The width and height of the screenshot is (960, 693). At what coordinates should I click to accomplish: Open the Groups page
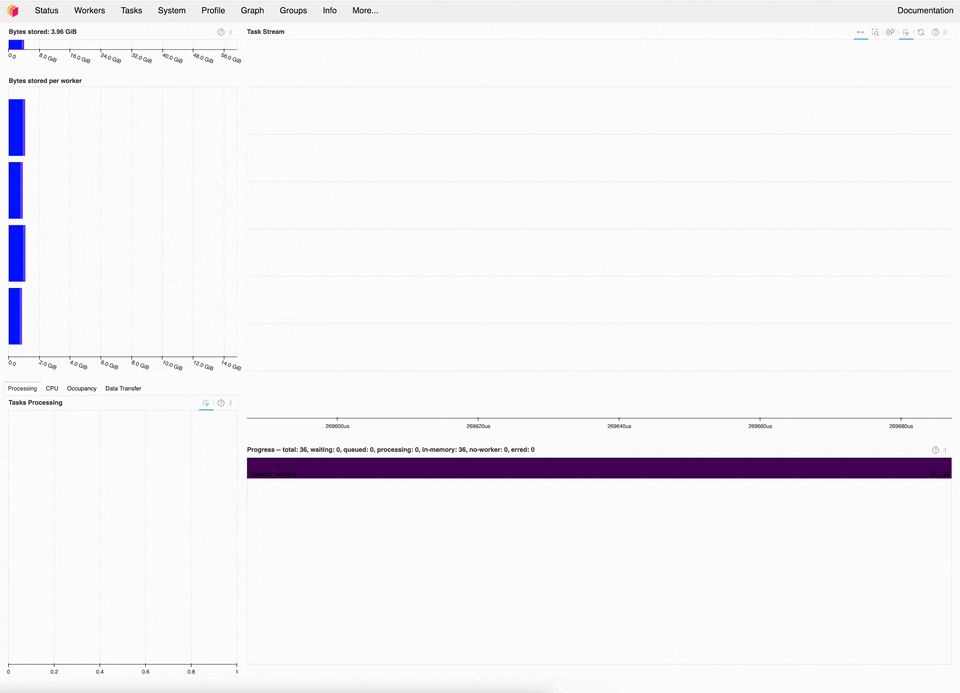[293, 10]
